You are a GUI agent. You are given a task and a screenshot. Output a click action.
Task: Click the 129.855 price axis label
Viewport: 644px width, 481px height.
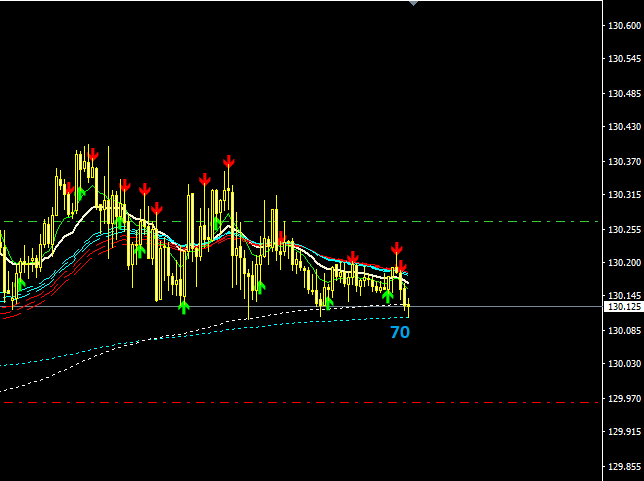coord(624,467)
